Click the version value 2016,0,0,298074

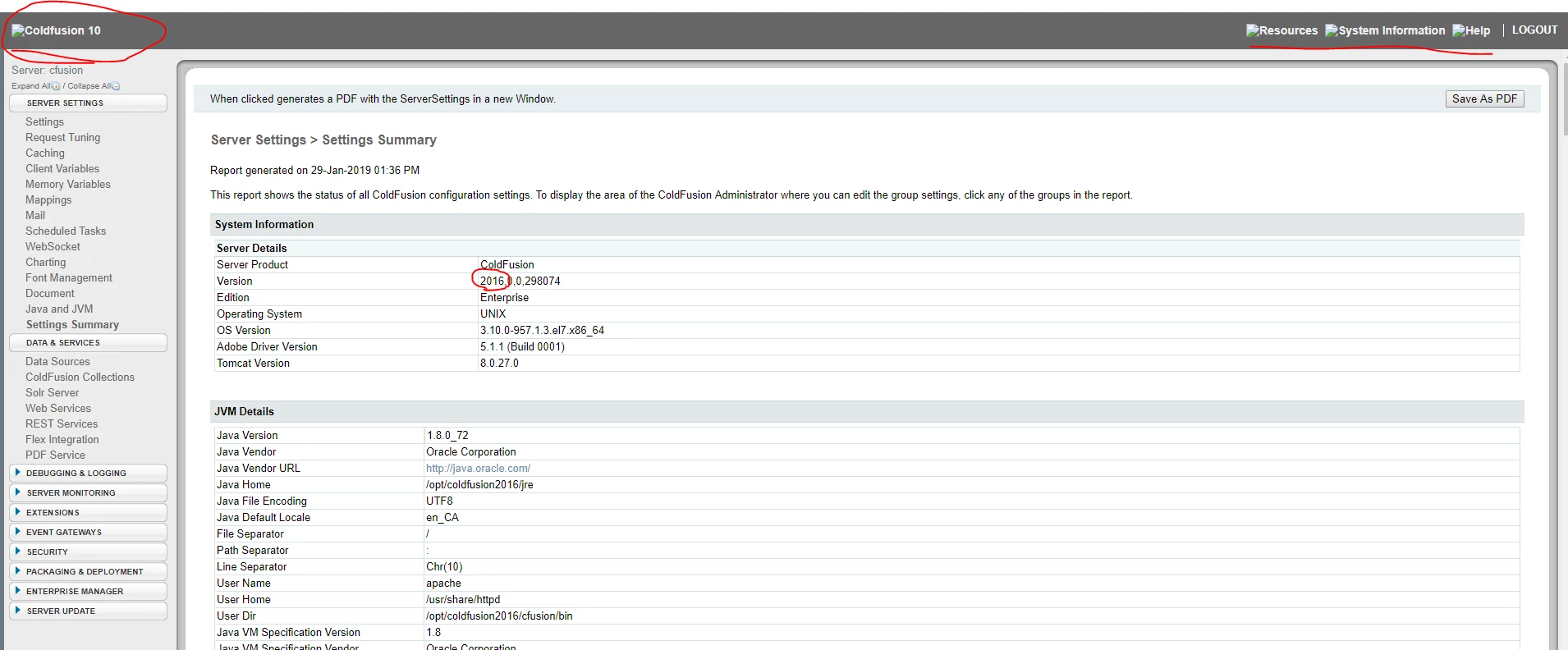click(520, 281)
